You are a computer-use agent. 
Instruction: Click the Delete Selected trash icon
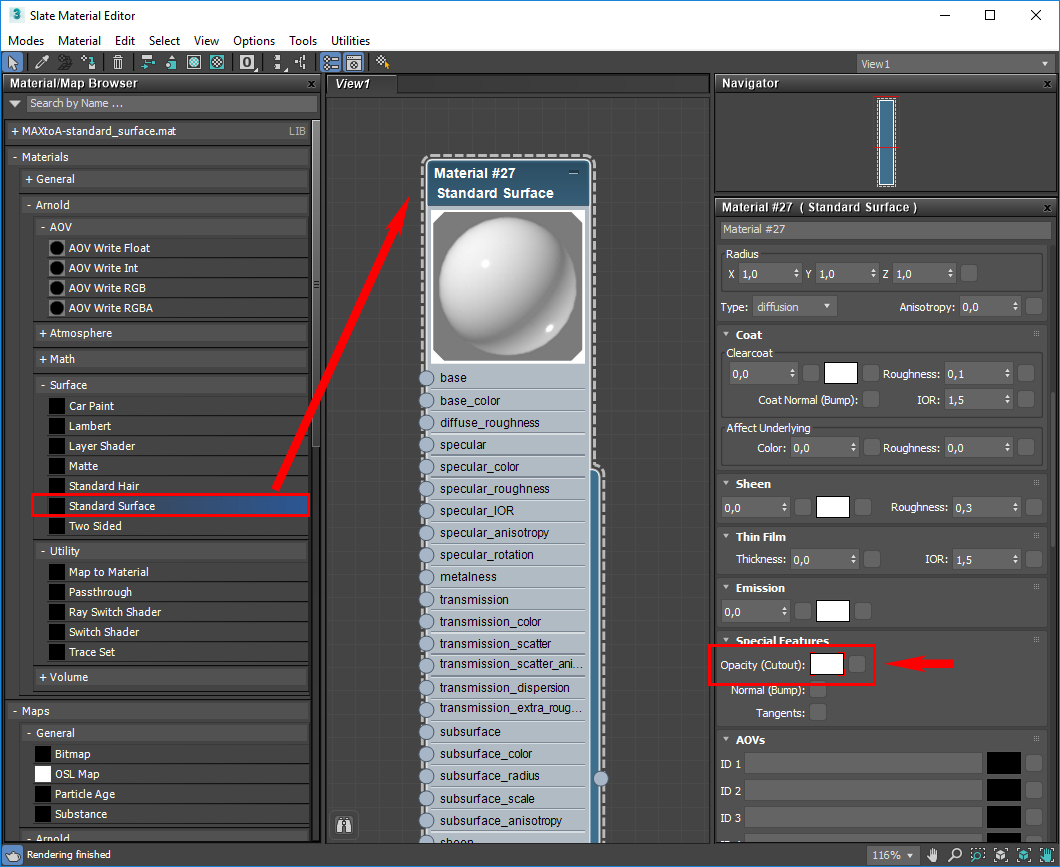(118, 62)
